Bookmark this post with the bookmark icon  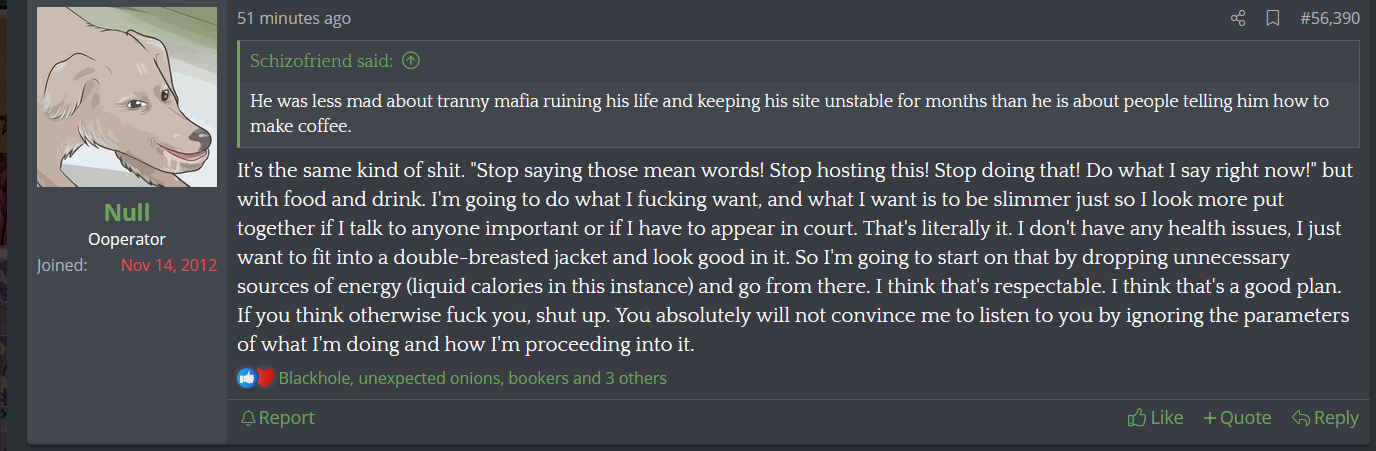(x=1272, y=18)
